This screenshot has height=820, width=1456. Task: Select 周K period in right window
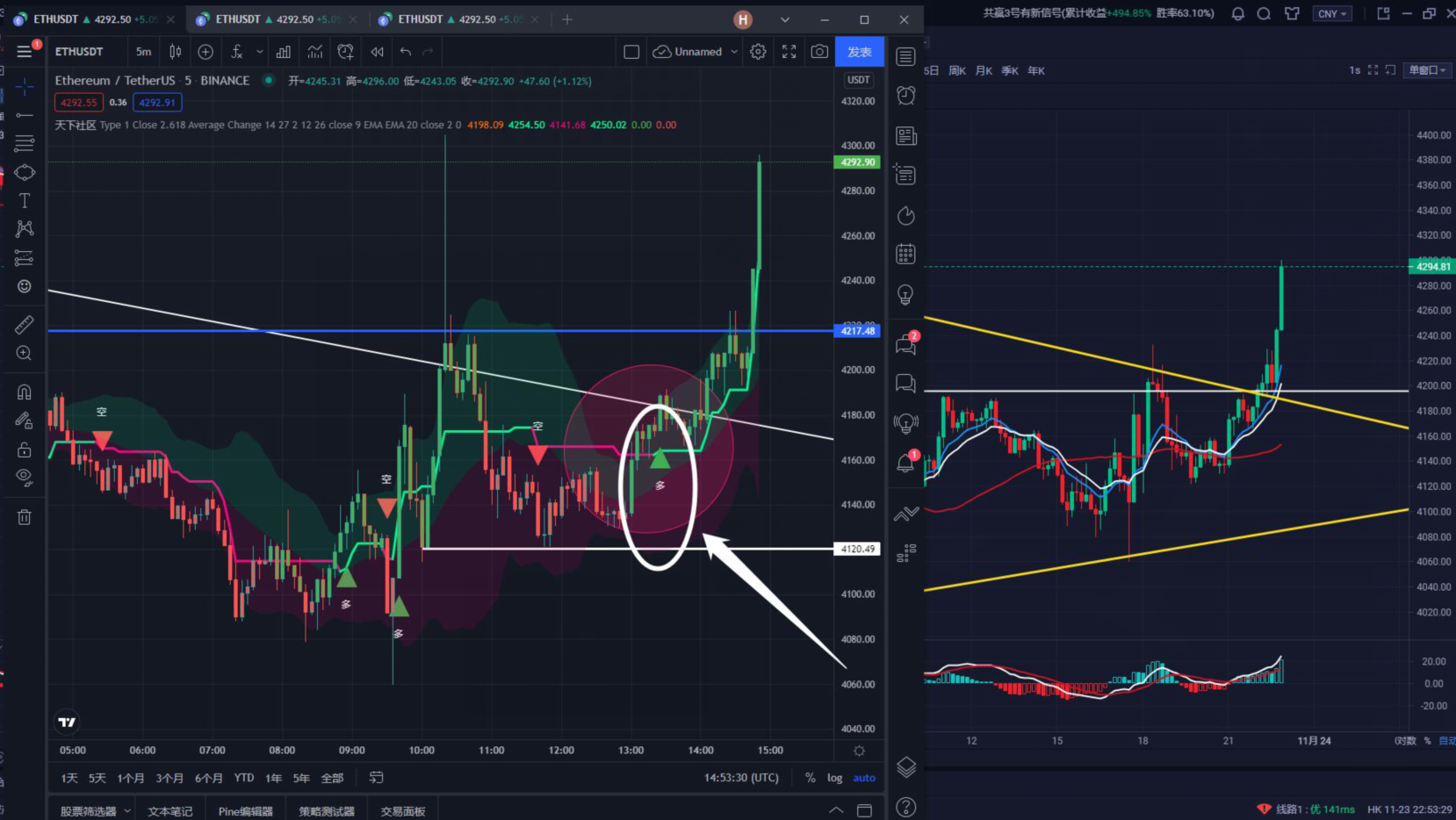click(x=957, y=70)
